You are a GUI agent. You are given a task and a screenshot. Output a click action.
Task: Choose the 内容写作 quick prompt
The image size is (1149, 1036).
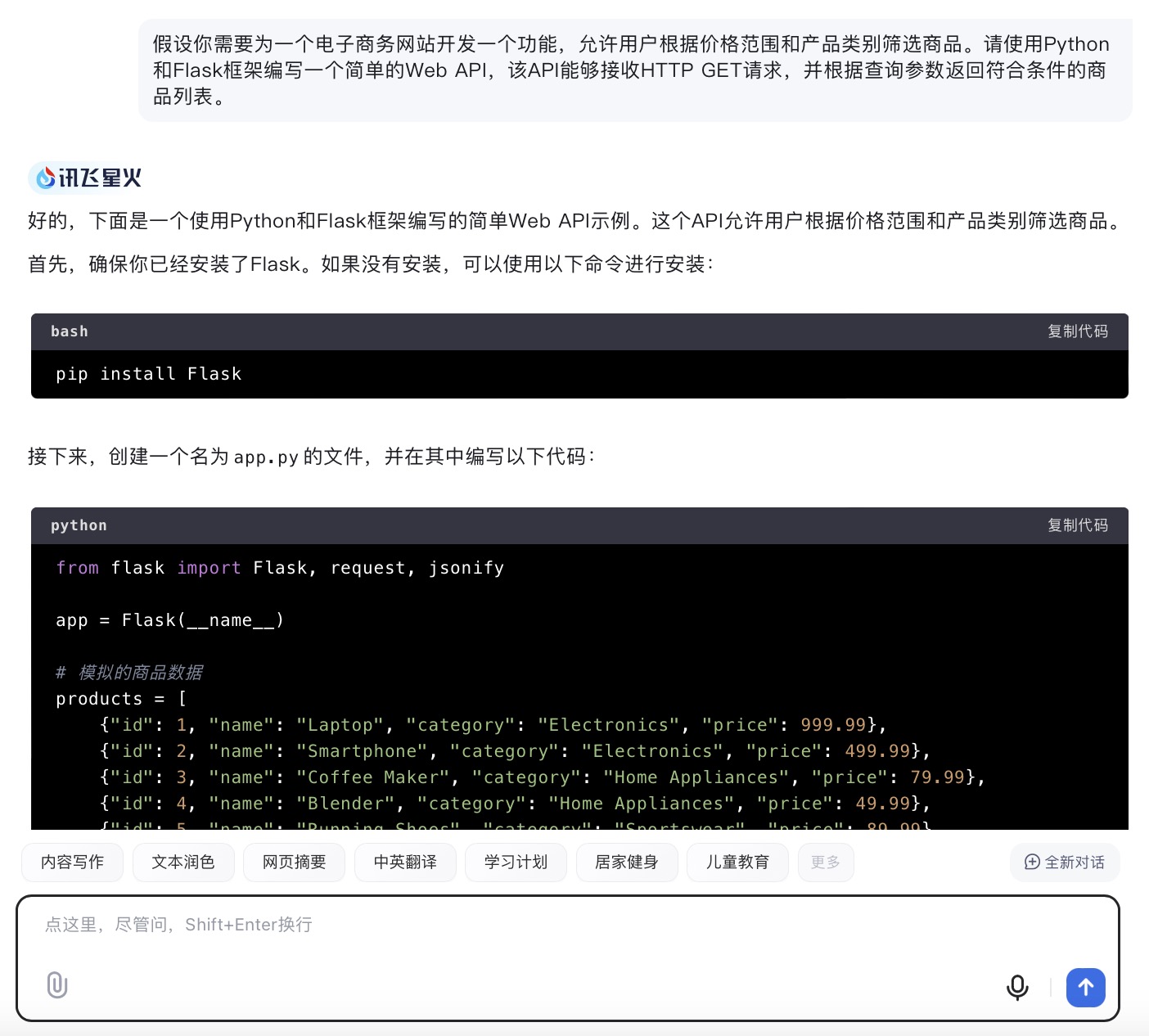coord(72,862)
